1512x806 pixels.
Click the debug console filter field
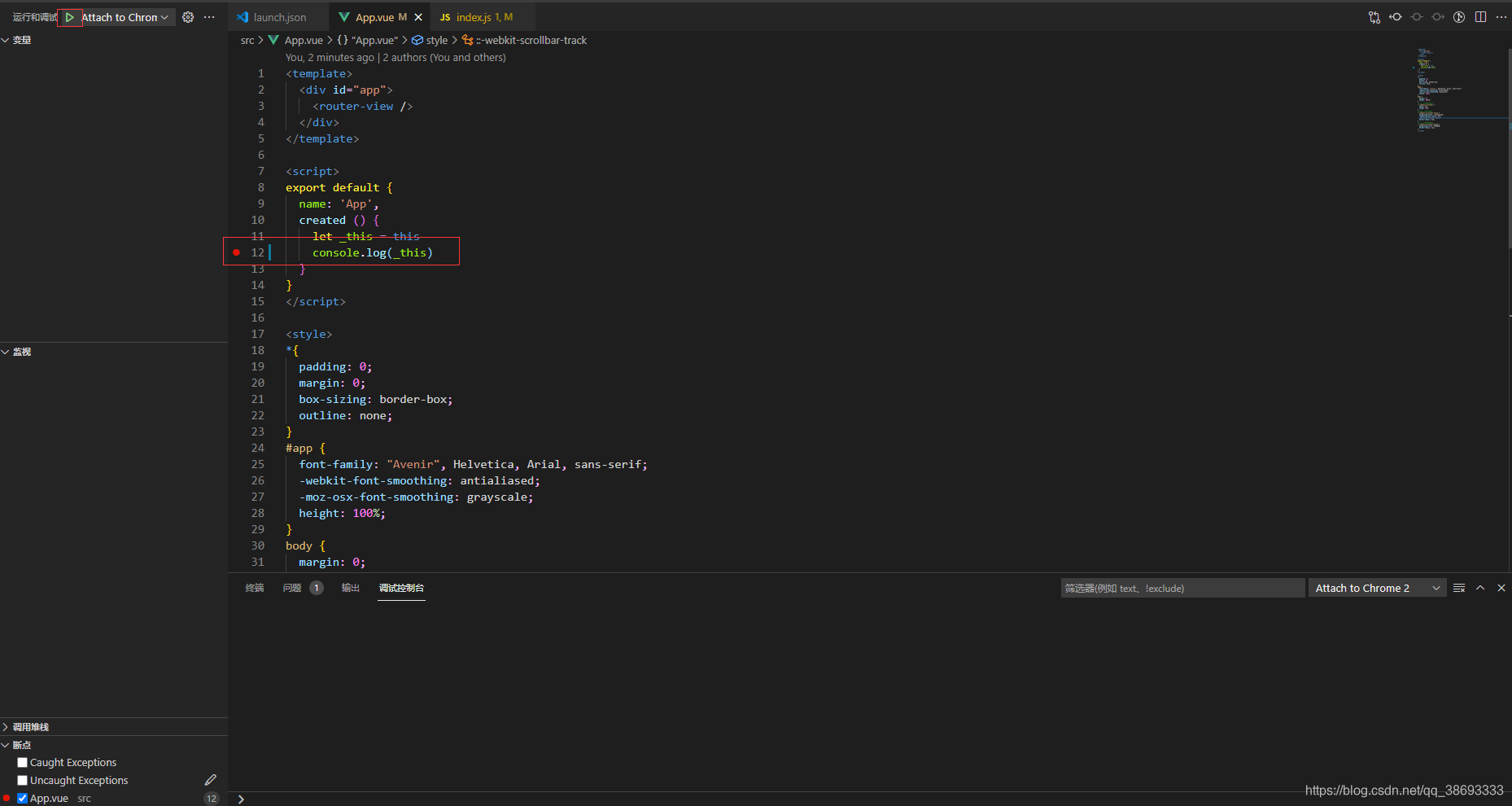(1182, 588)
